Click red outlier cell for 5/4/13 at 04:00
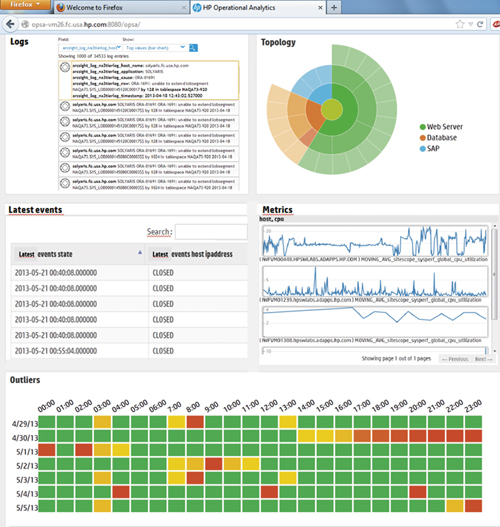 tap(121, 492)
